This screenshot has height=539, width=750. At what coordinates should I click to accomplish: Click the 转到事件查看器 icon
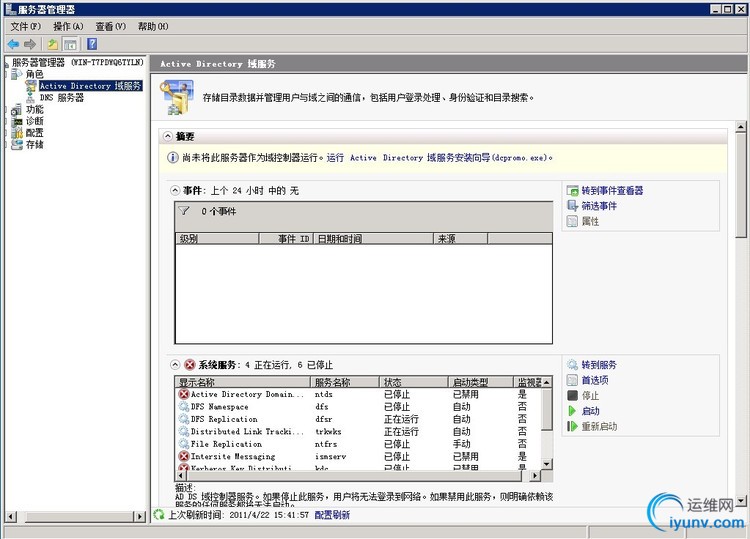coord(573,191)
